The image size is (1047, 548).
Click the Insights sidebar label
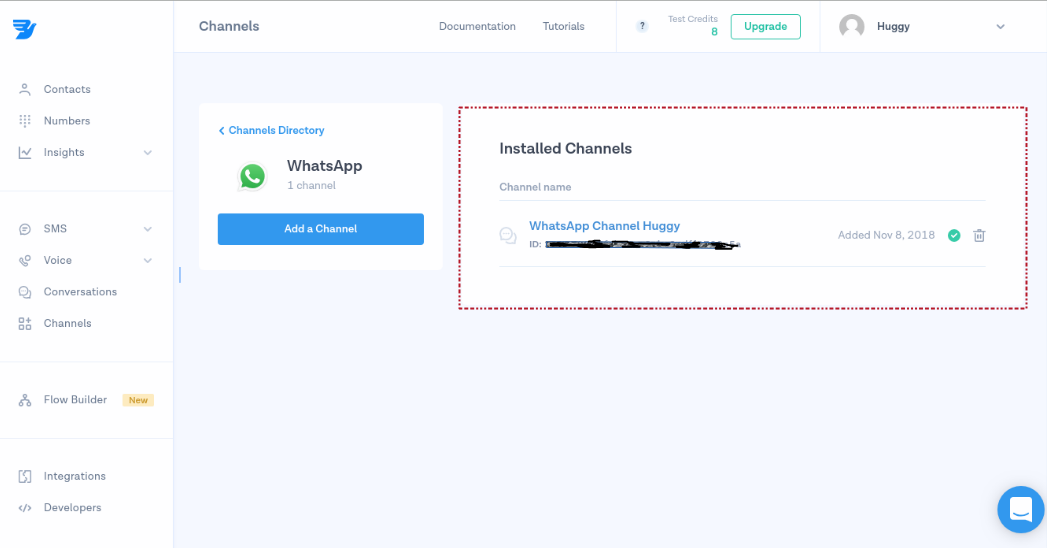[64, 152]
